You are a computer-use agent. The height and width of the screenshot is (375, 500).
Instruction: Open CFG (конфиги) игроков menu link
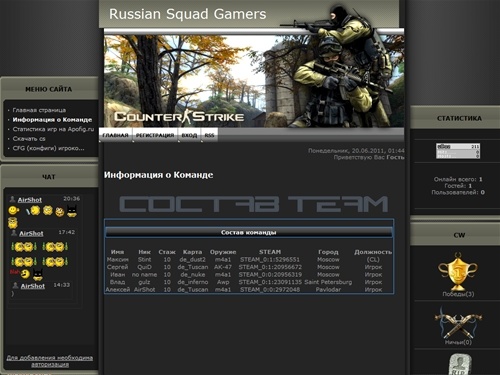pos(49,148)
